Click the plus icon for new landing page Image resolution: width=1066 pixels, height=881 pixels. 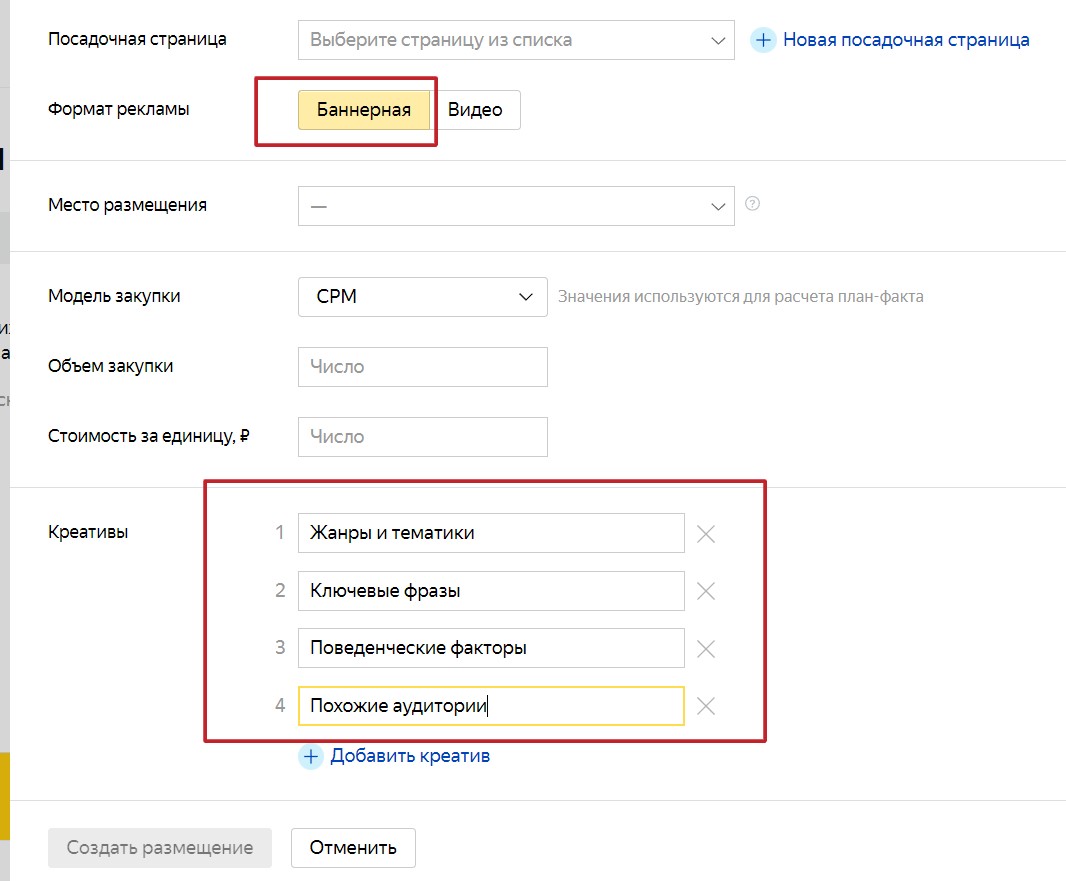click(763, 41)
